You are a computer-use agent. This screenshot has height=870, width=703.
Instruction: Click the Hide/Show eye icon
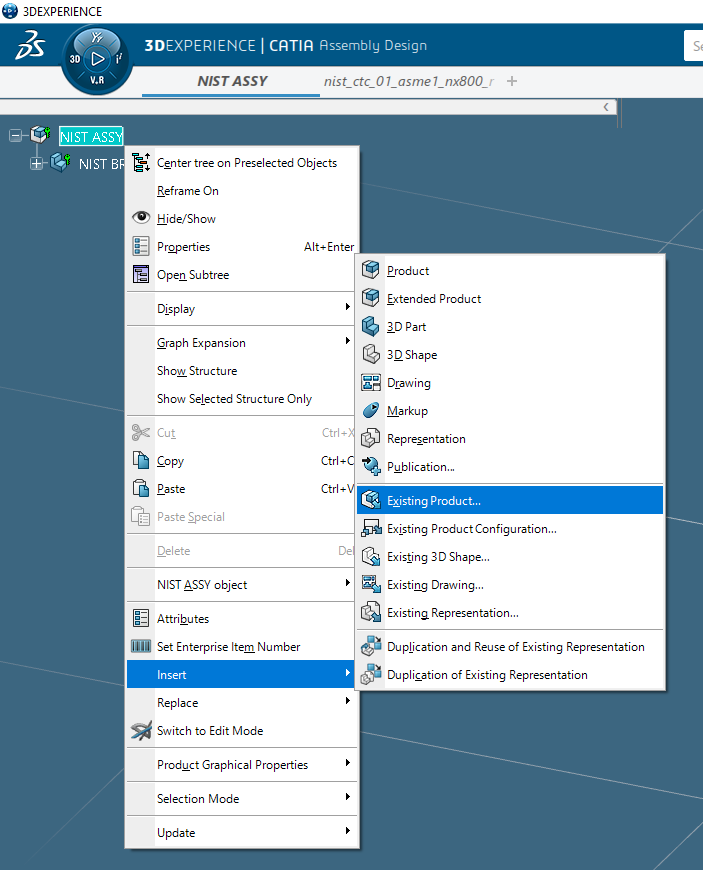click(141, 218)
